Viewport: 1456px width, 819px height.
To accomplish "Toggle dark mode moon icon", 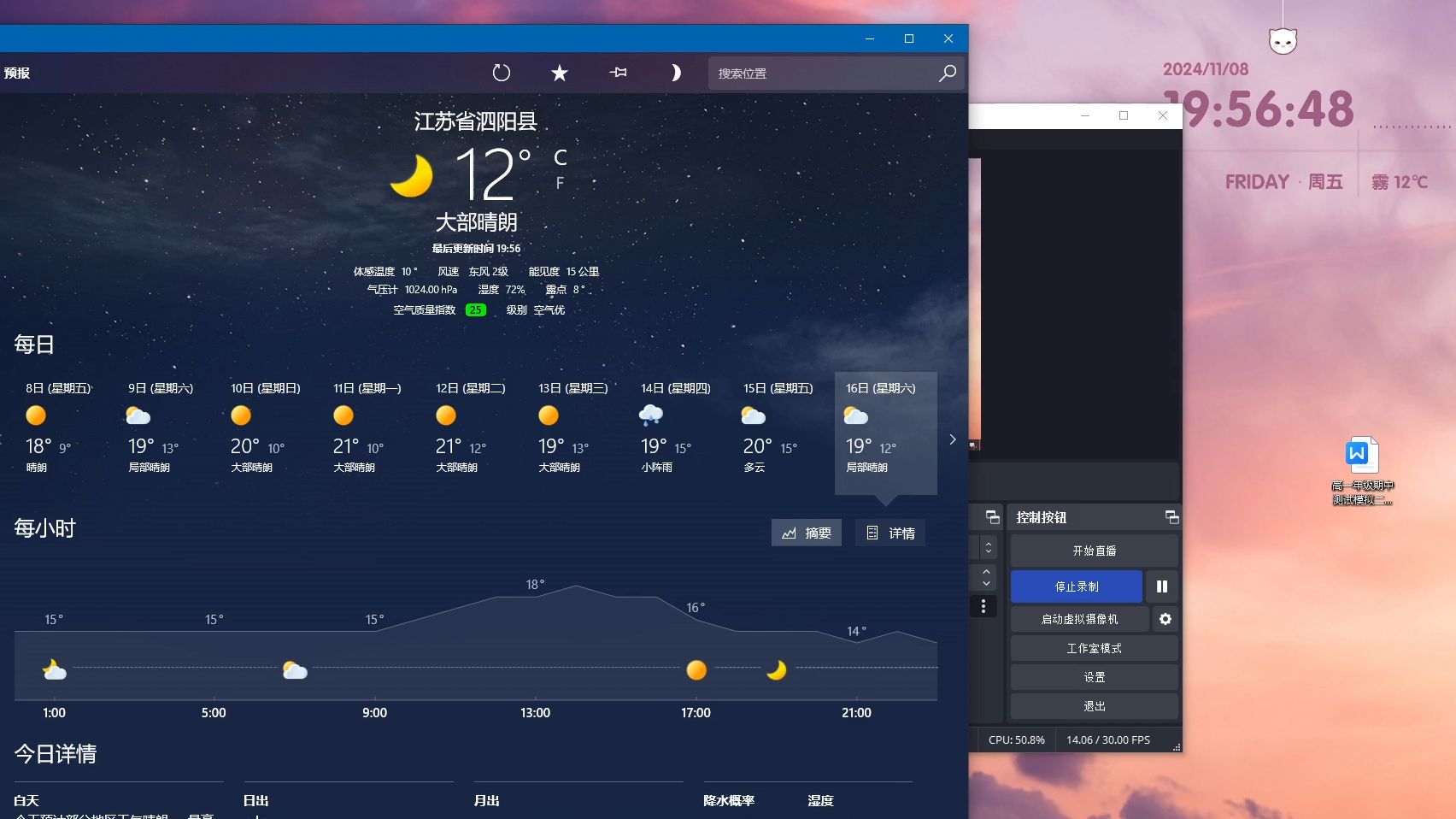I will coord(676,73).
